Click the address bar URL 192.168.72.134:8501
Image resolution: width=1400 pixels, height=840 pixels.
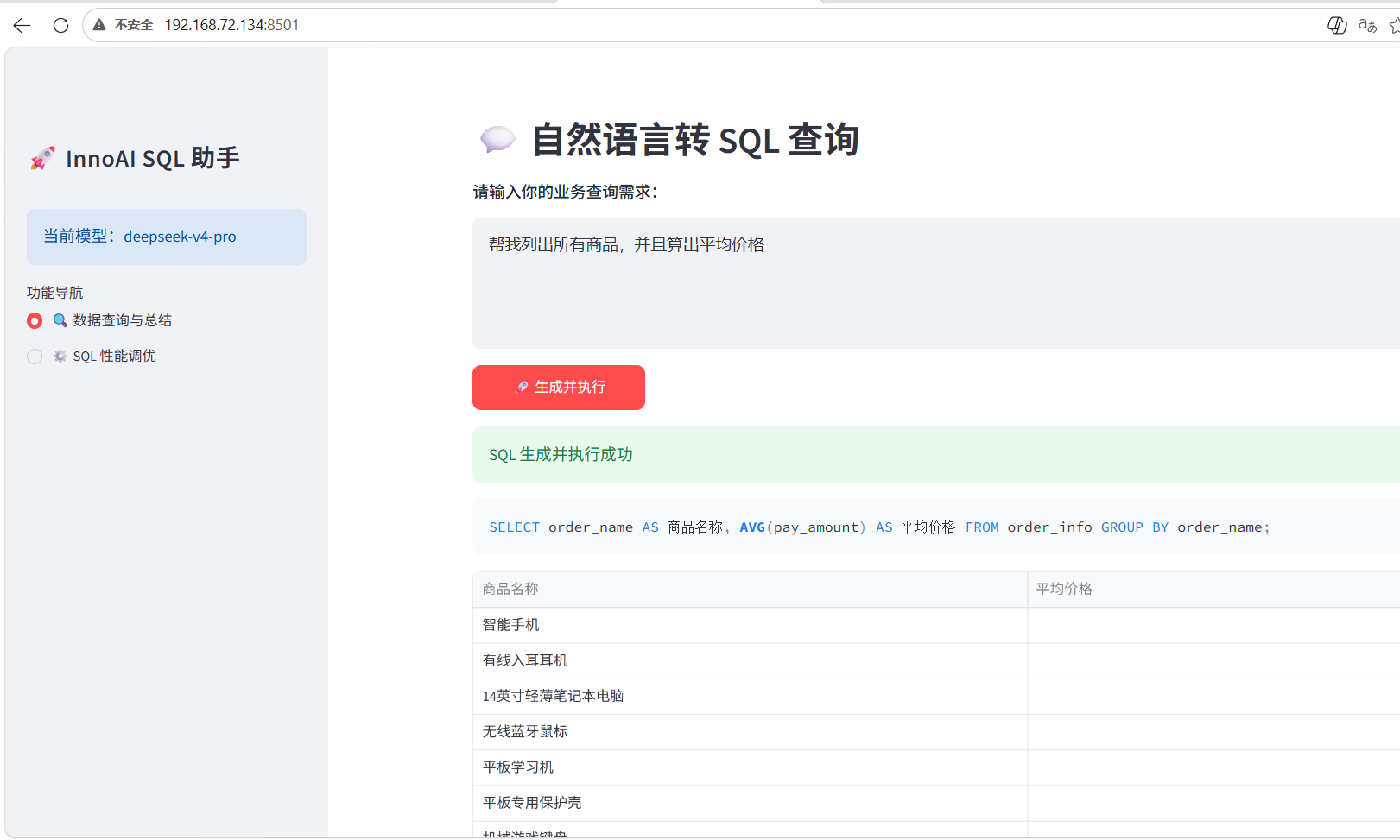(x=231, y=25)
